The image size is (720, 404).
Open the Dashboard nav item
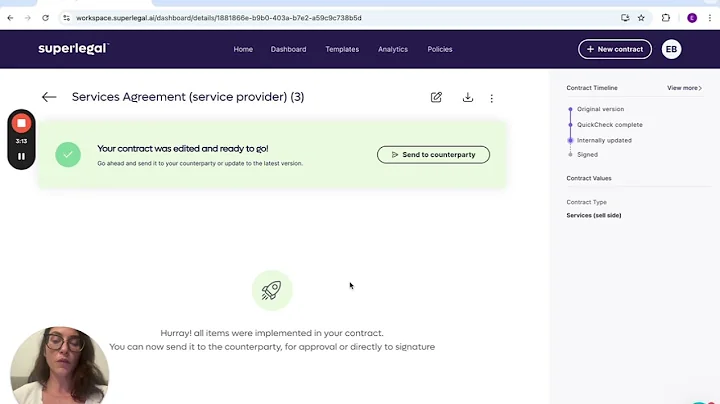288,49
